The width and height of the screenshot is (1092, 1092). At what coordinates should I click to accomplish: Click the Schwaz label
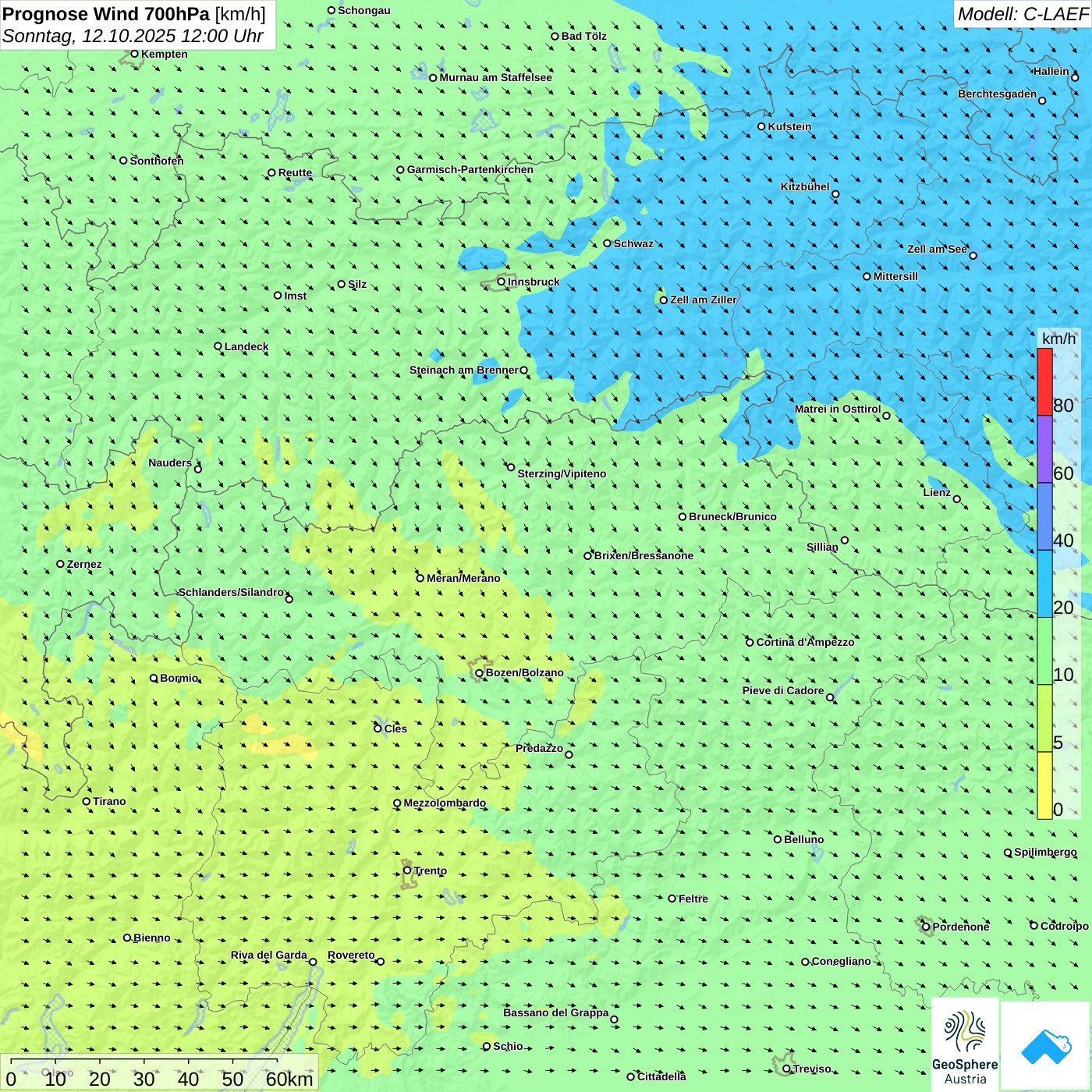633,243
